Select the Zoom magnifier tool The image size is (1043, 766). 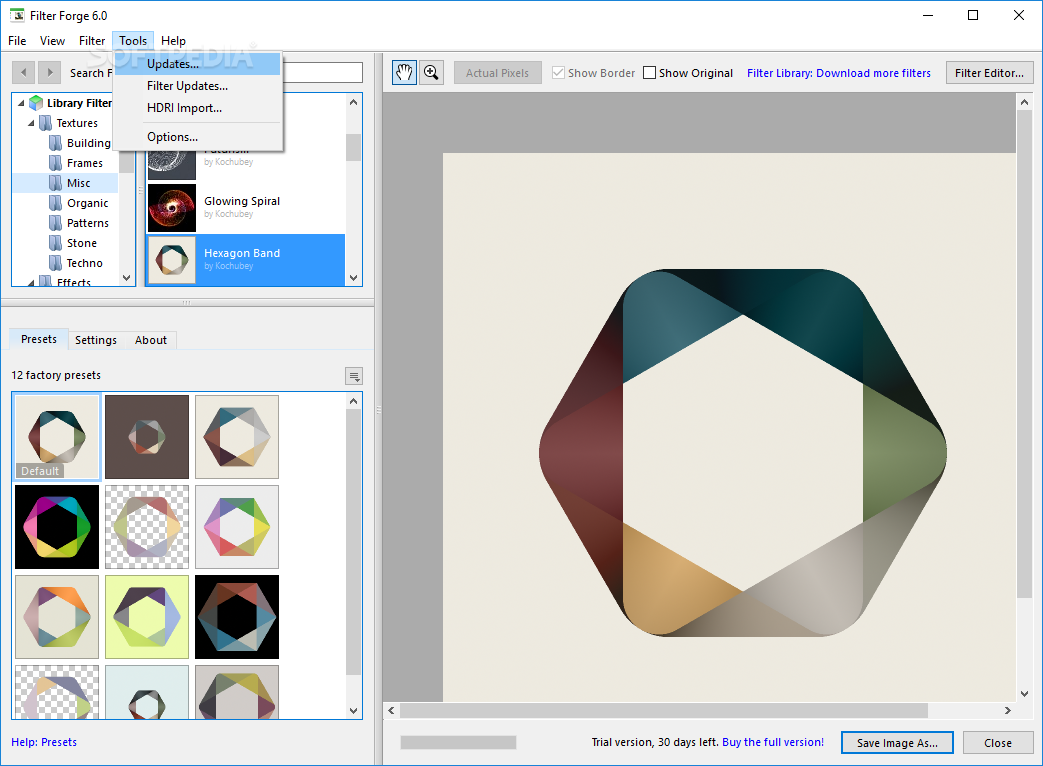432,72
